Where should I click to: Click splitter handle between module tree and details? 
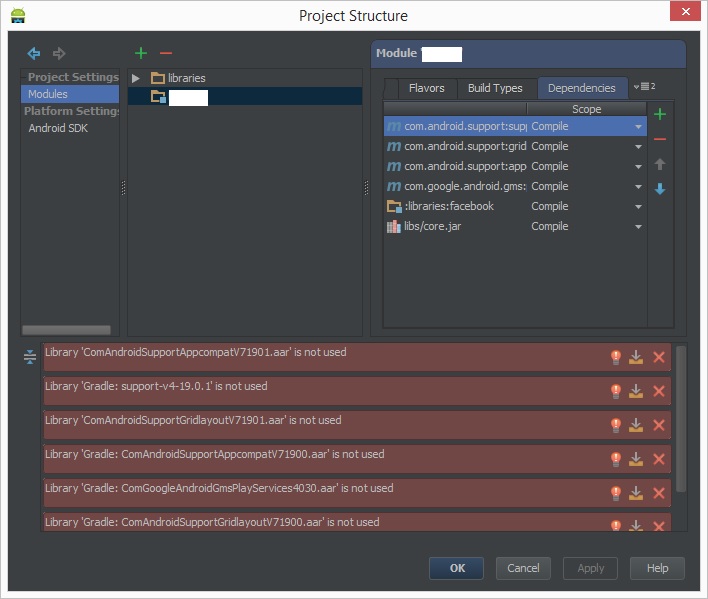(366, 188)
